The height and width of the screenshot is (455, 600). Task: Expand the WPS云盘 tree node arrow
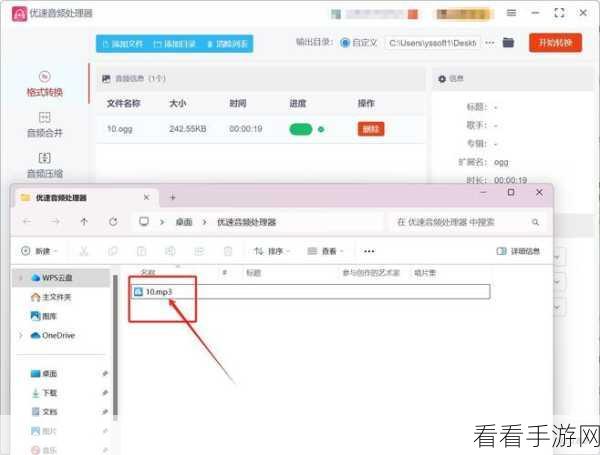point(21,278)
